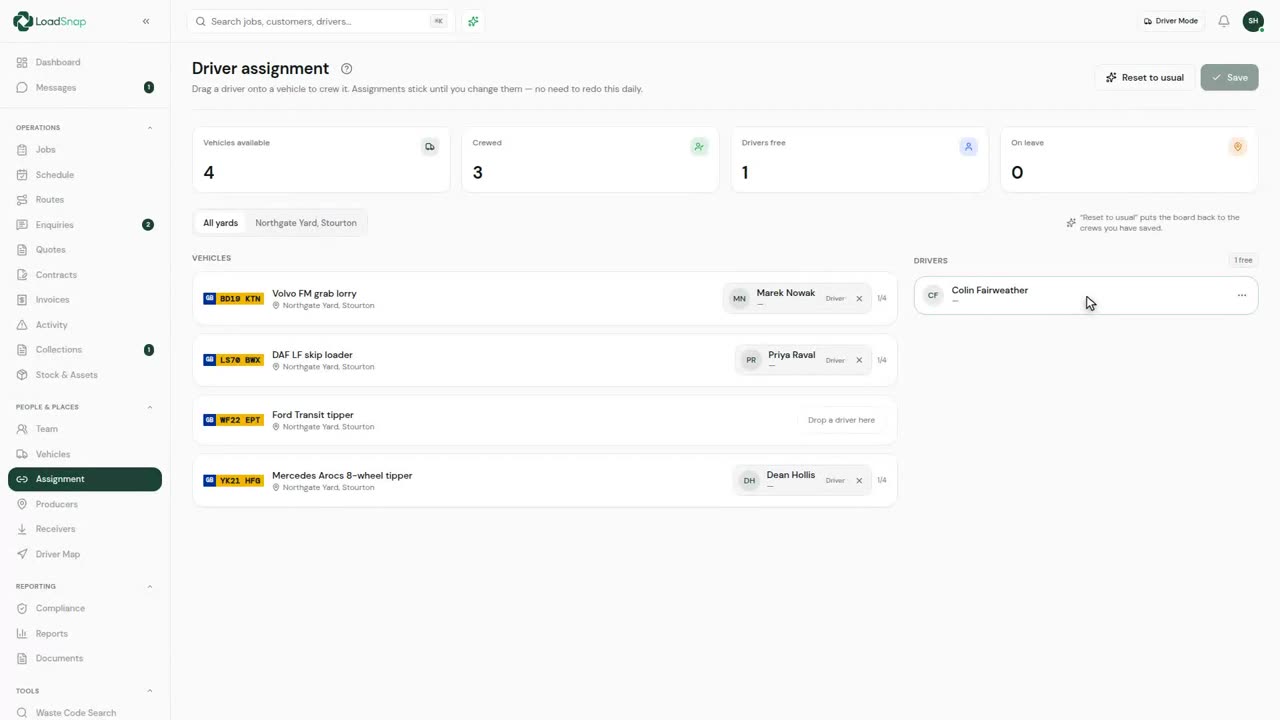Click the Crewed card icon
The image size is (1280, 720).
[x=699, y=147]
